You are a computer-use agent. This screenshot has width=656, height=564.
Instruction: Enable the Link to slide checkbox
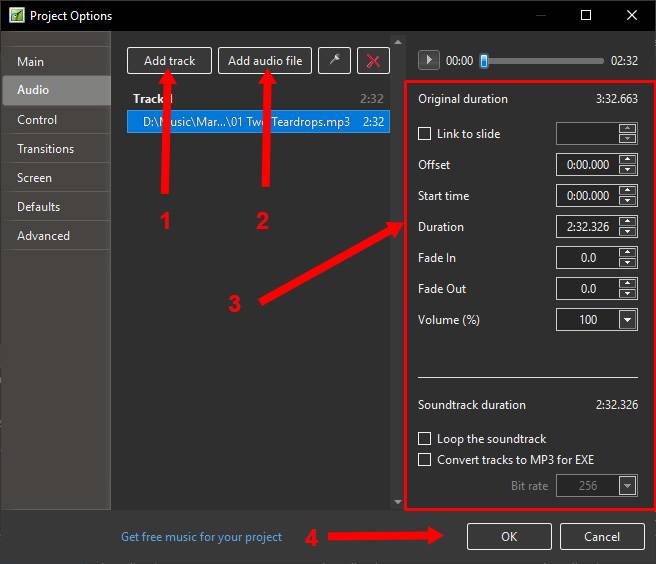pos(424,134)
